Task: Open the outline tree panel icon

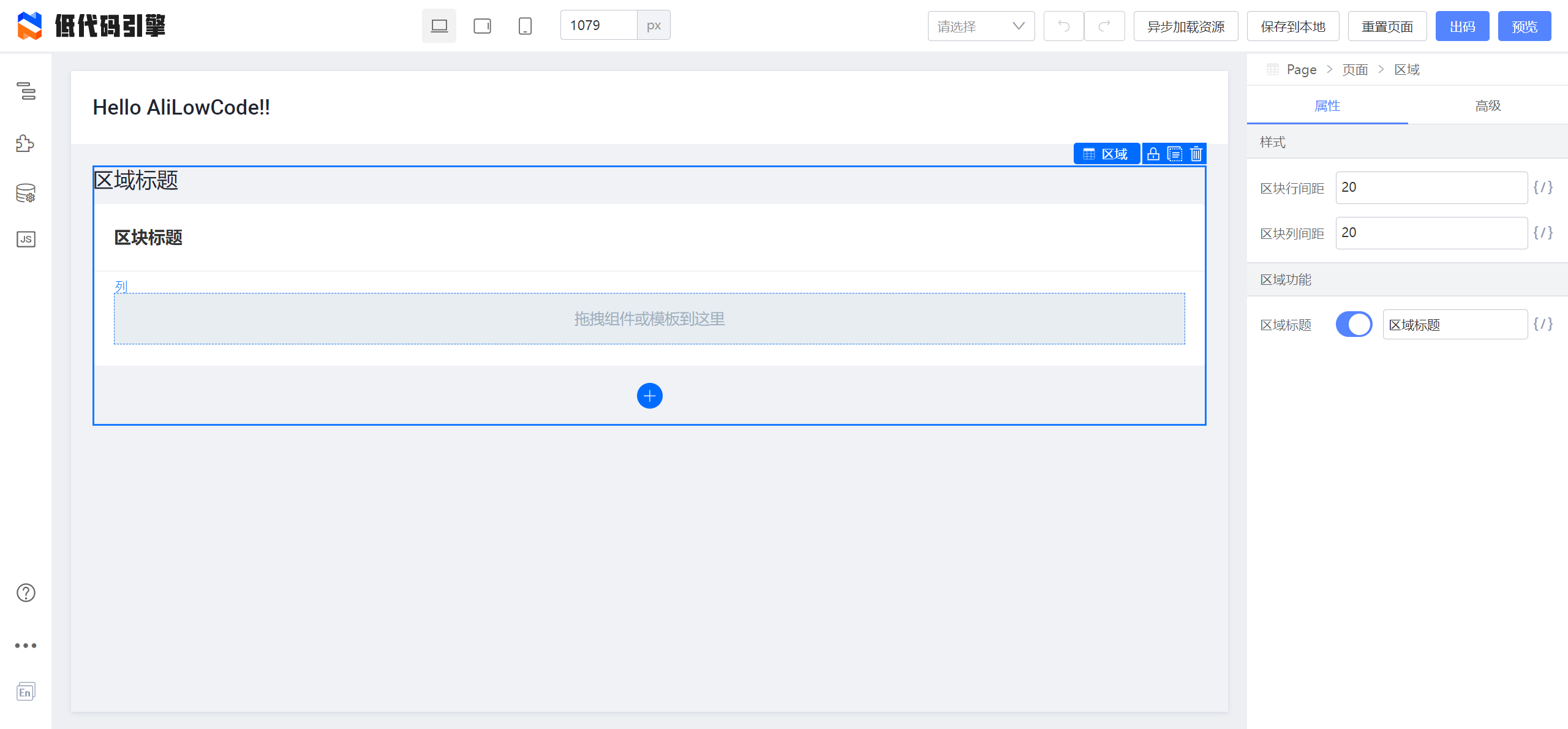Action: coord(26,91)
